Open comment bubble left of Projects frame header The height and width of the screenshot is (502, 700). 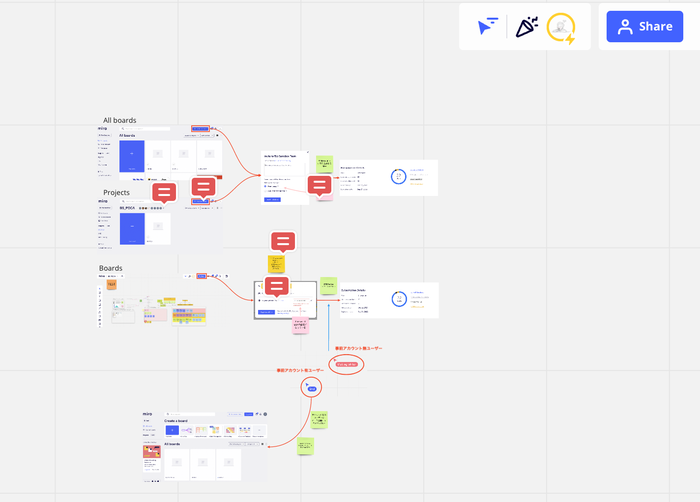[164, 191]
